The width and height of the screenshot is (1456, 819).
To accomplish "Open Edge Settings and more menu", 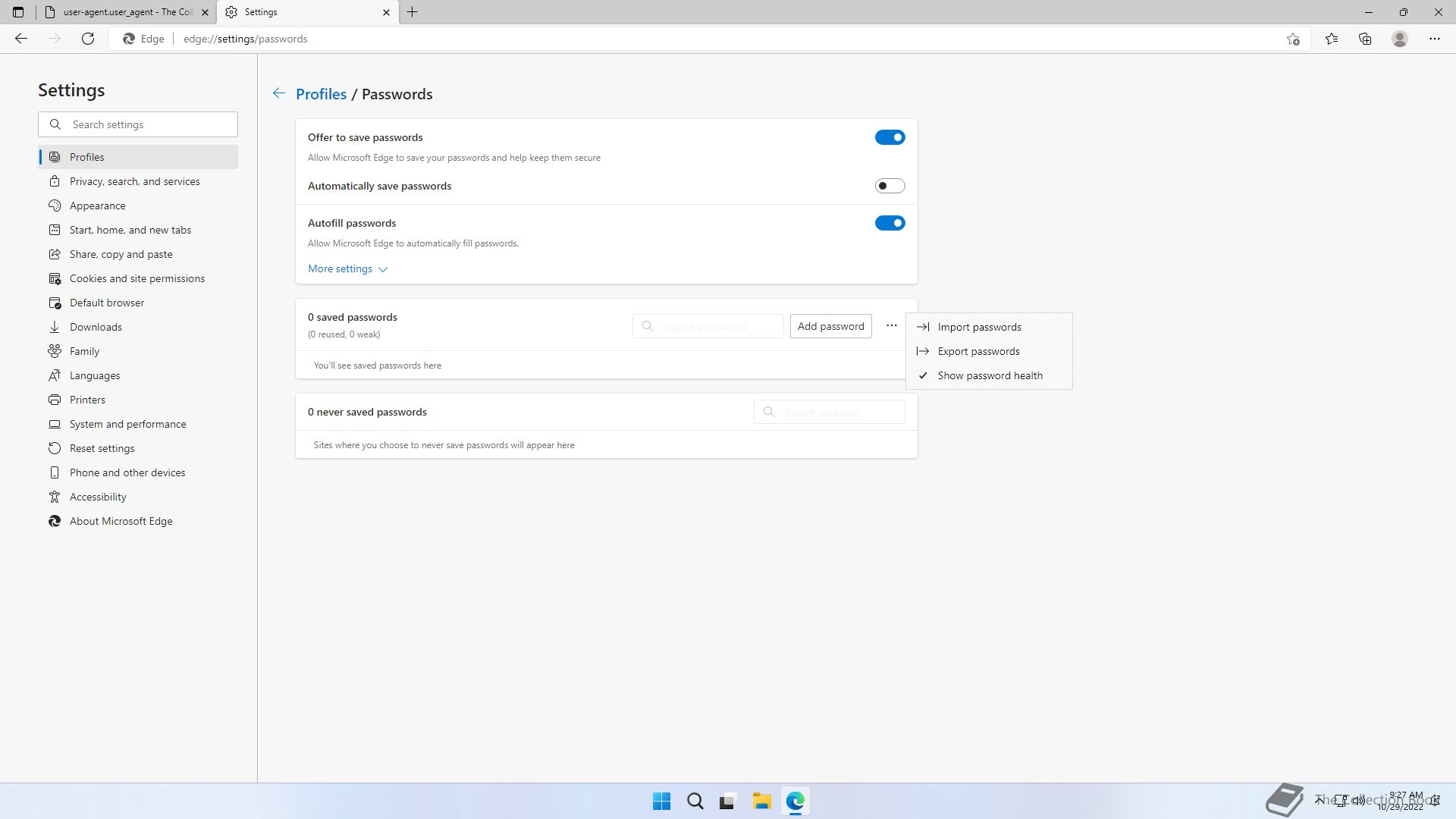I will point(1434,39).
